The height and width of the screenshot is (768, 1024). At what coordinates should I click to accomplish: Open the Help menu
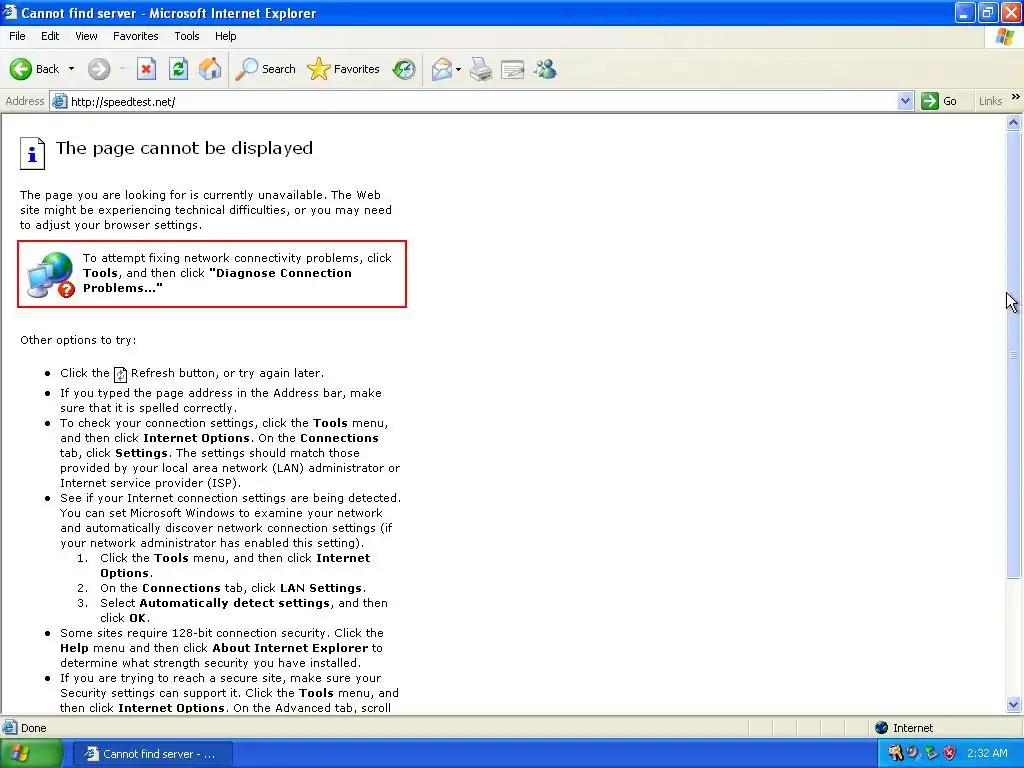(x=226, y=36)
